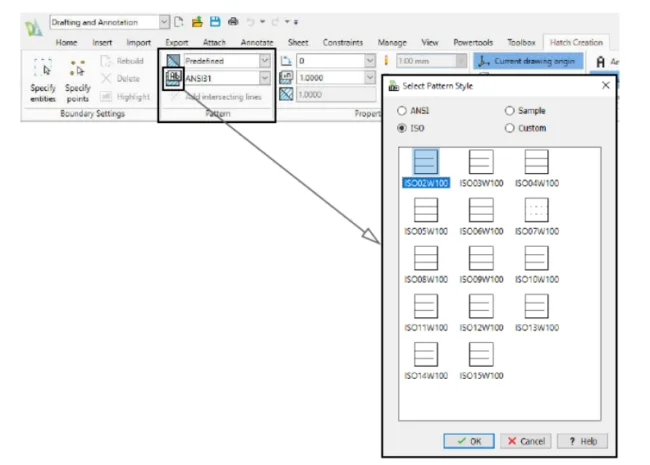650x465 pixels.
Task: Click the Open folder icon in toolbar
Action: (x=198, y=21)
